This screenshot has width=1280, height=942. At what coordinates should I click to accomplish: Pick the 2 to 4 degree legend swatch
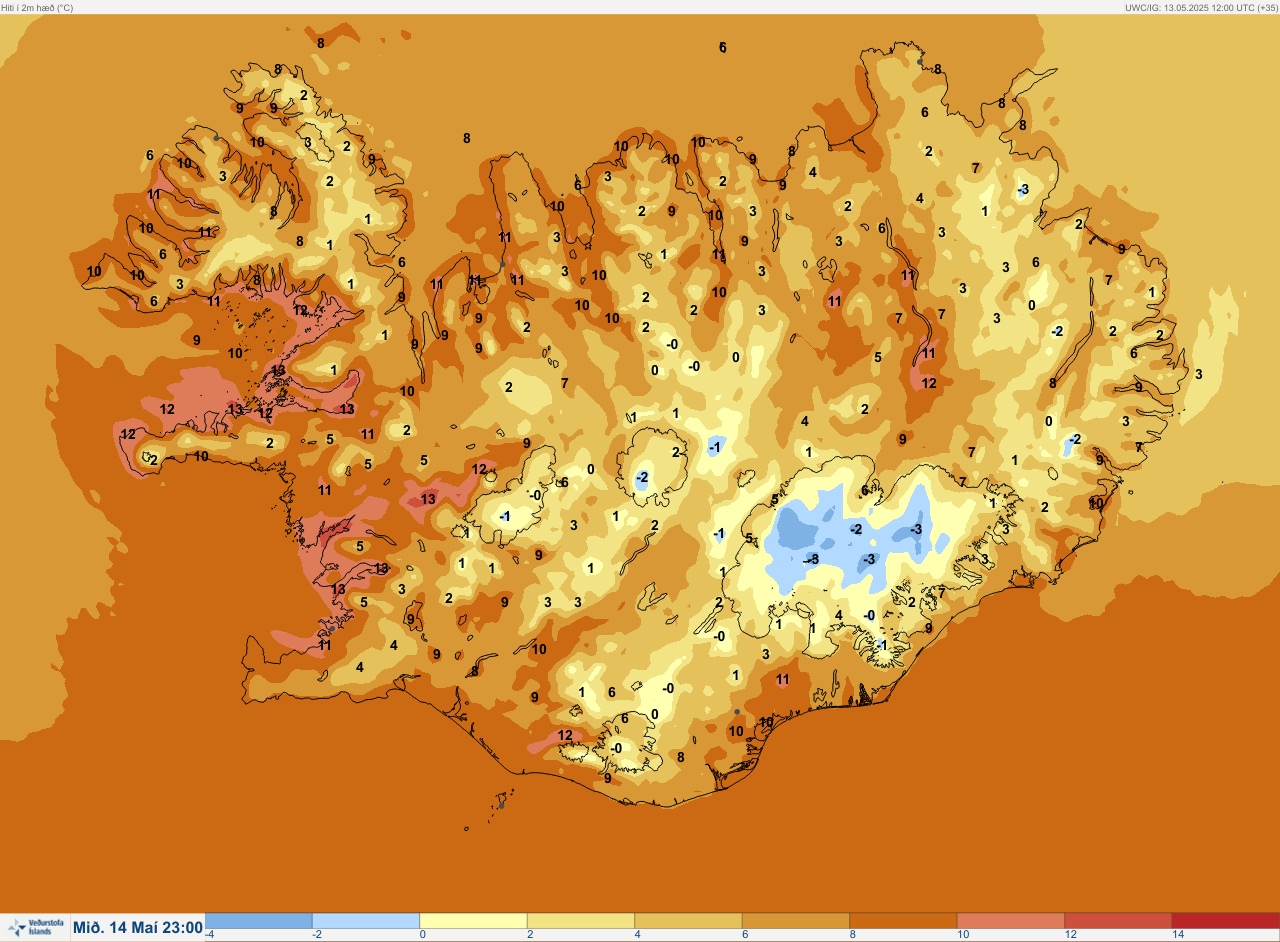point(581,921)
